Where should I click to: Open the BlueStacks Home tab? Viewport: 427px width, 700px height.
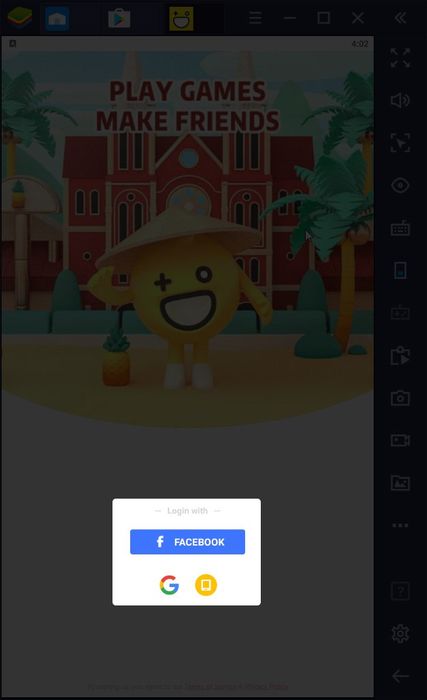[x=57, y=18]
